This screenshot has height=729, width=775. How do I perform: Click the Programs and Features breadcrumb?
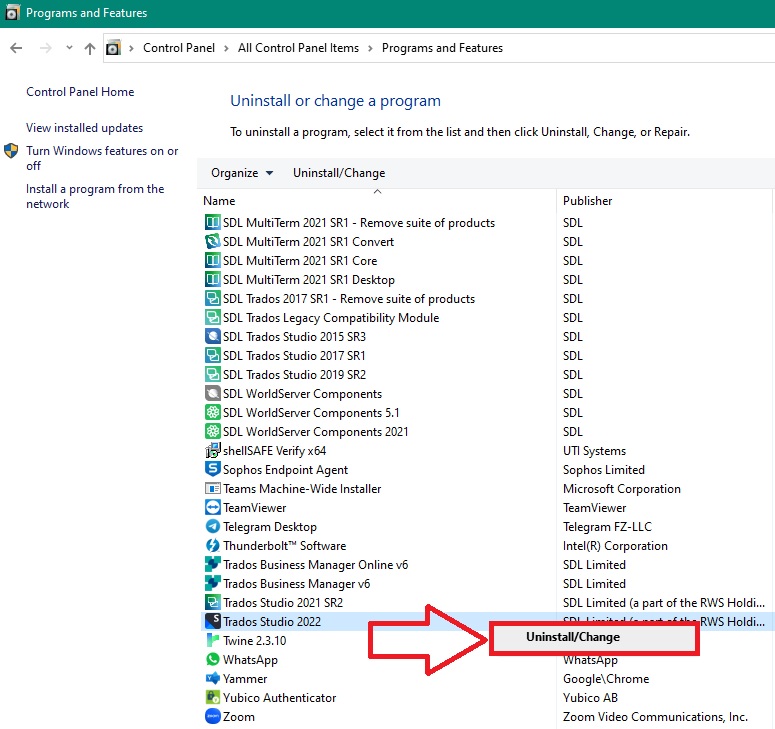tap(442, 48)
